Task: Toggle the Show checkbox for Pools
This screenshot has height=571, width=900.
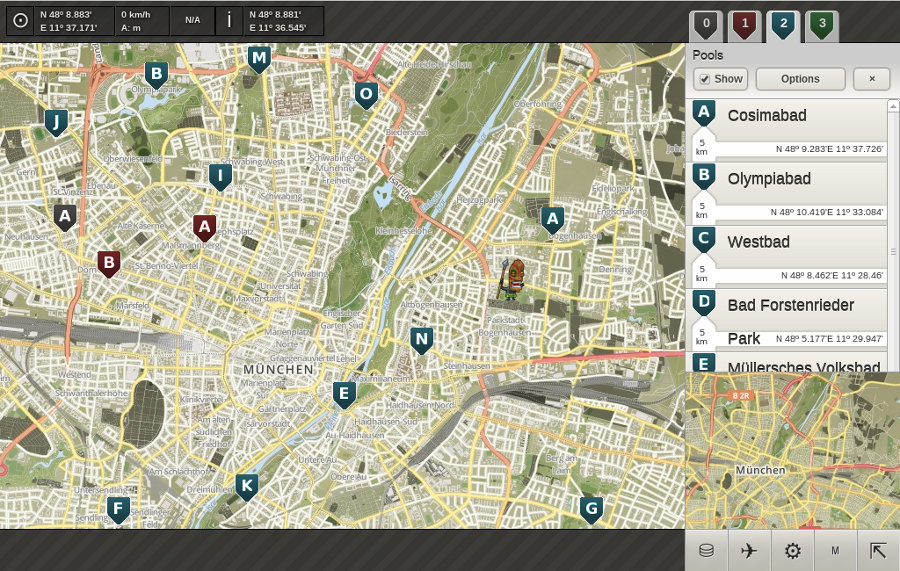Action: click(705, 79)
